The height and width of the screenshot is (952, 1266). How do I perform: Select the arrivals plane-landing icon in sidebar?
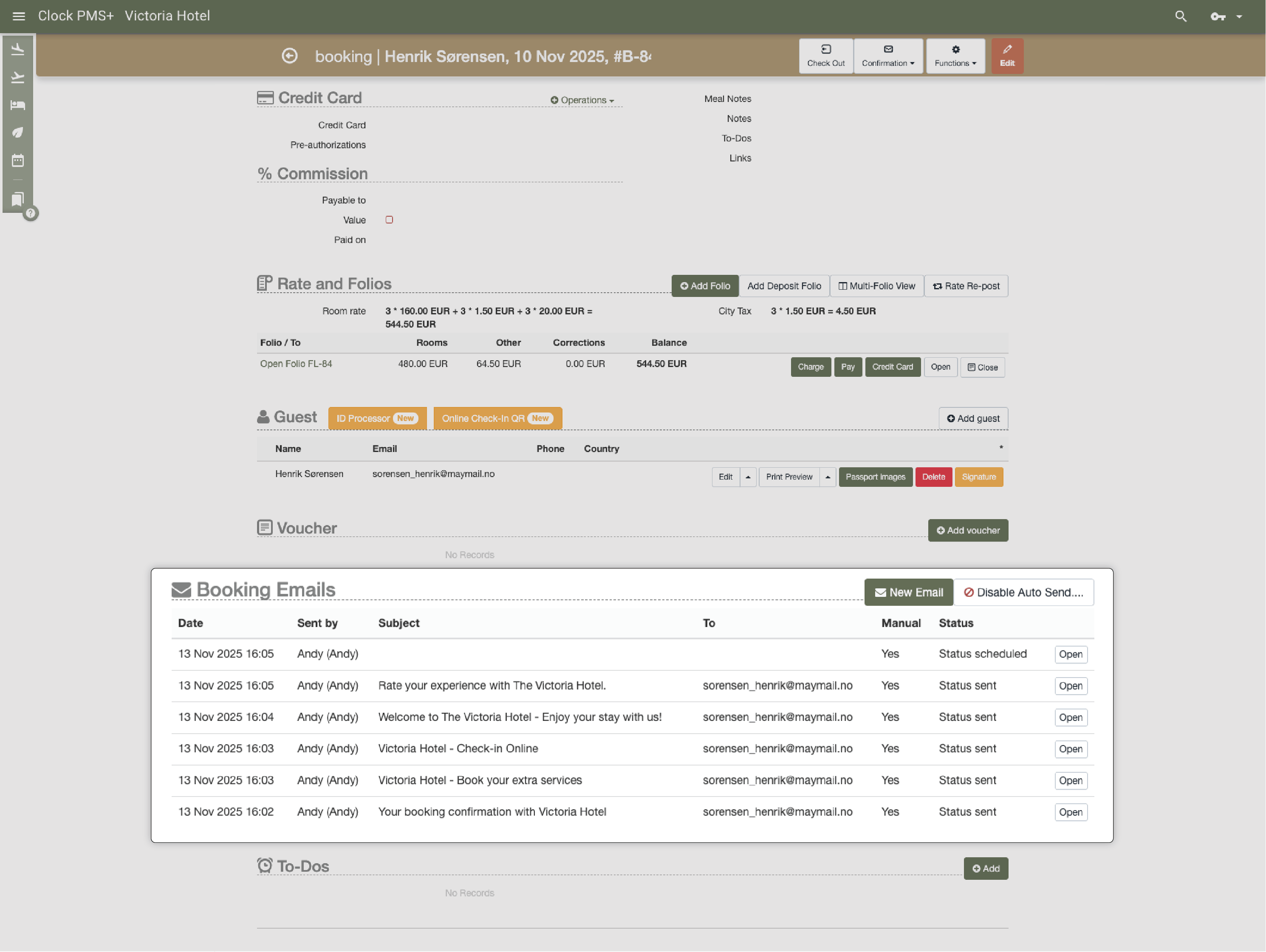point(18,49)
